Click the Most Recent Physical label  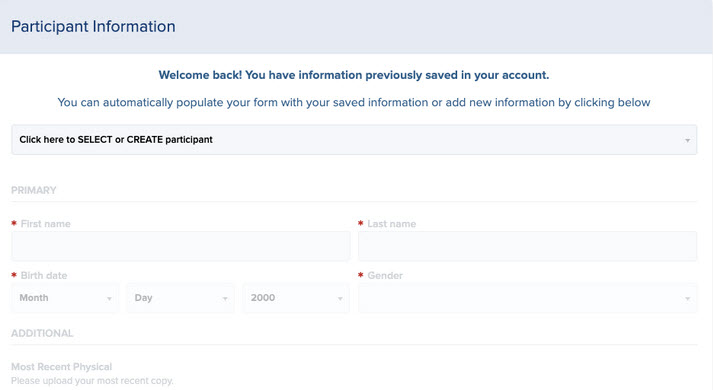click(x=61, y=367)
